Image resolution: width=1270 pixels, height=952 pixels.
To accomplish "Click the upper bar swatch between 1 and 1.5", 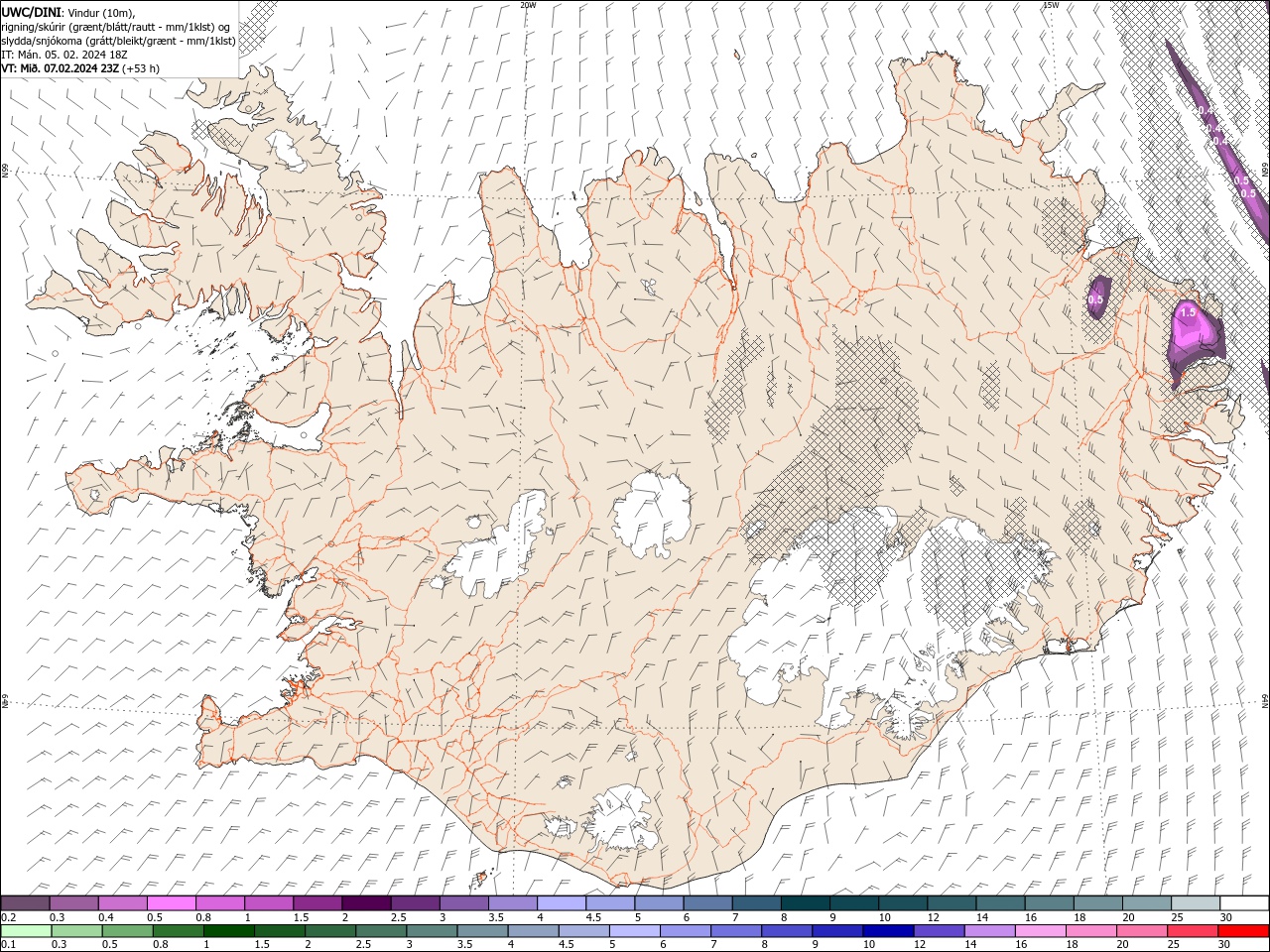I will pos(268,903).
